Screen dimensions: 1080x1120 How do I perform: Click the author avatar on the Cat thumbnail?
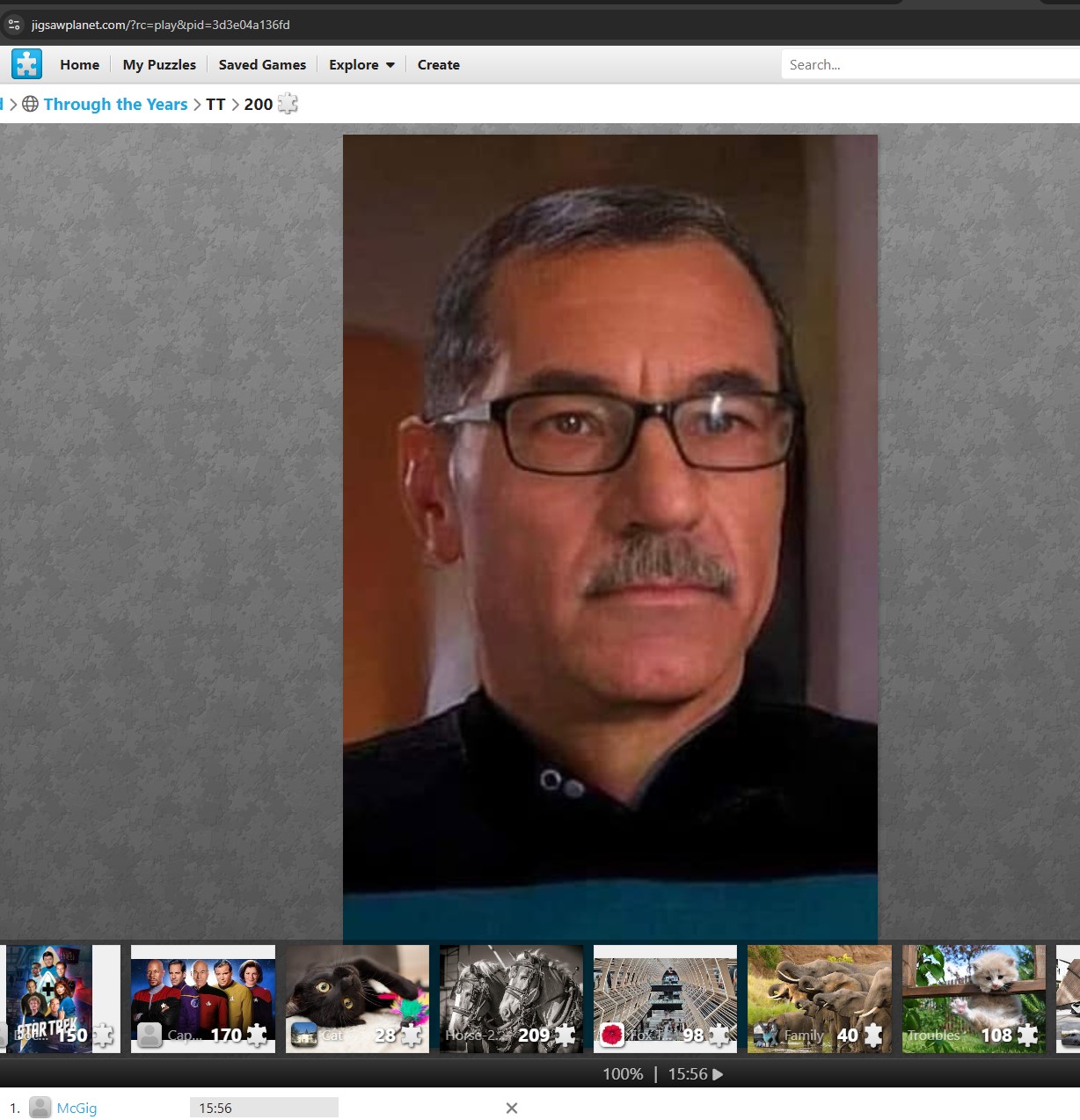coord(304,1036)
